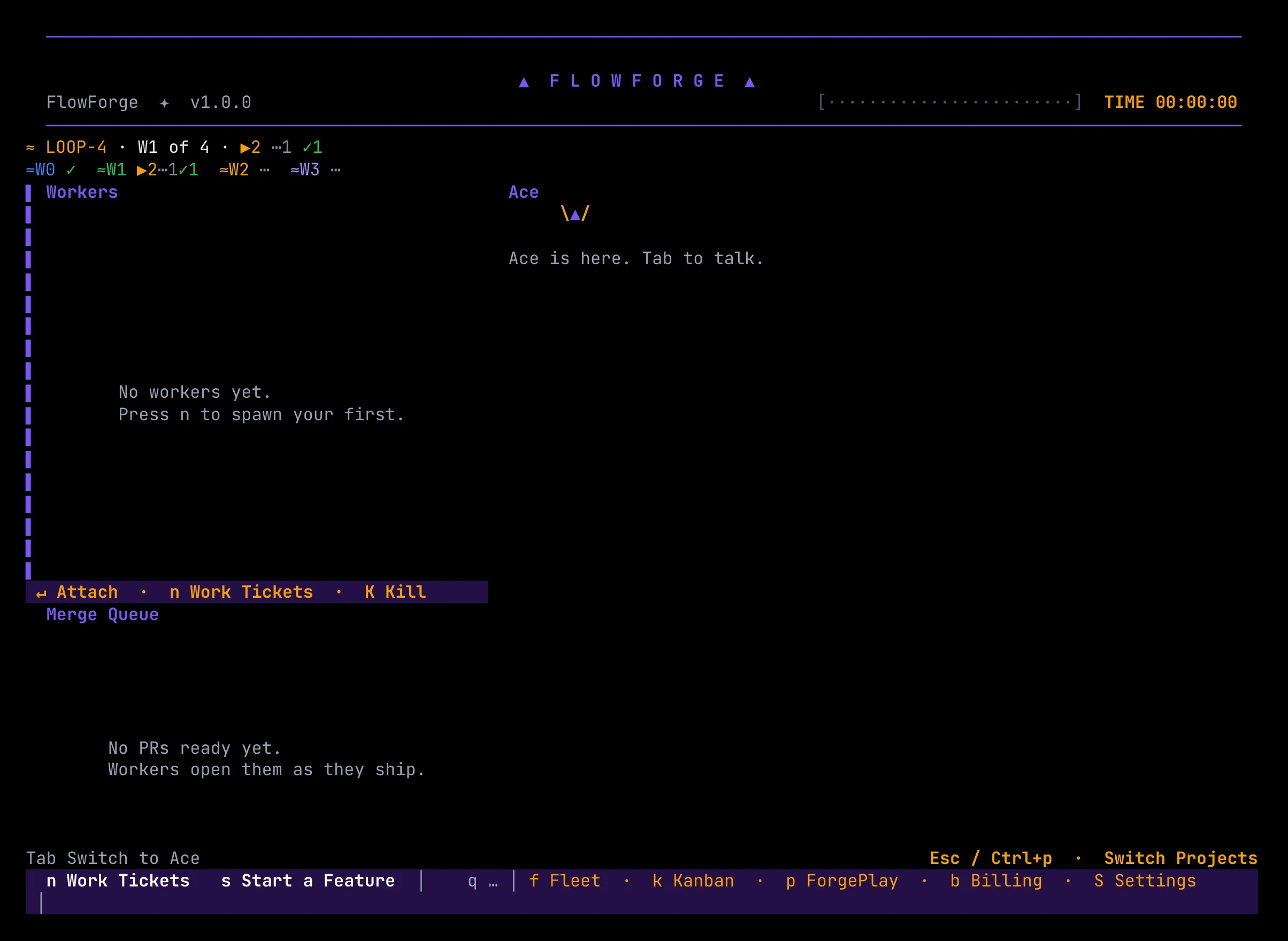This screenshot has height=941, width=1288.
Task: Click the right triangle beside FLOWFORGE title
Action: (x=750, y=82)
